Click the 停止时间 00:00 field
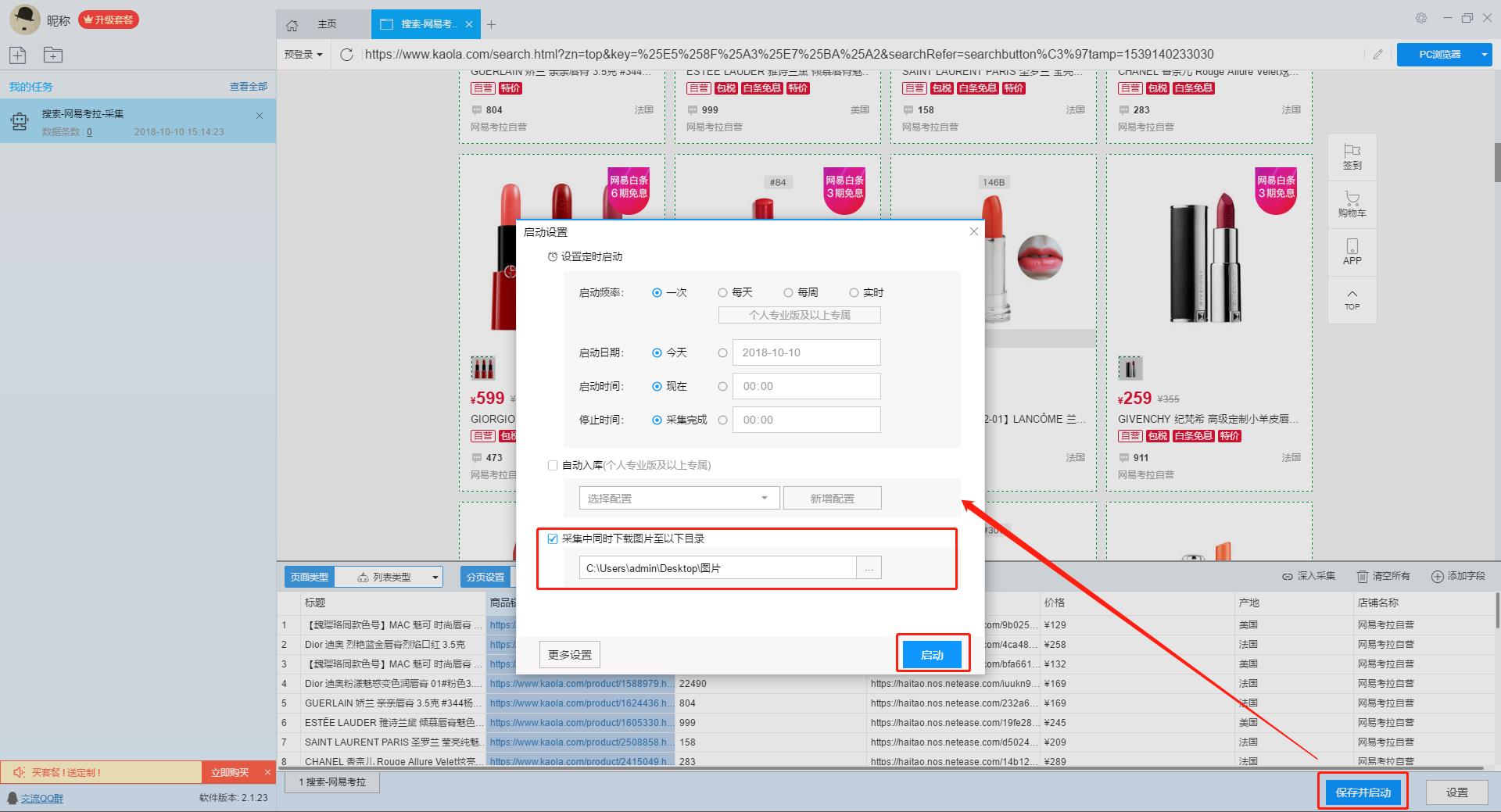This screenshot has height=812, width=1501. click(806, 420)
